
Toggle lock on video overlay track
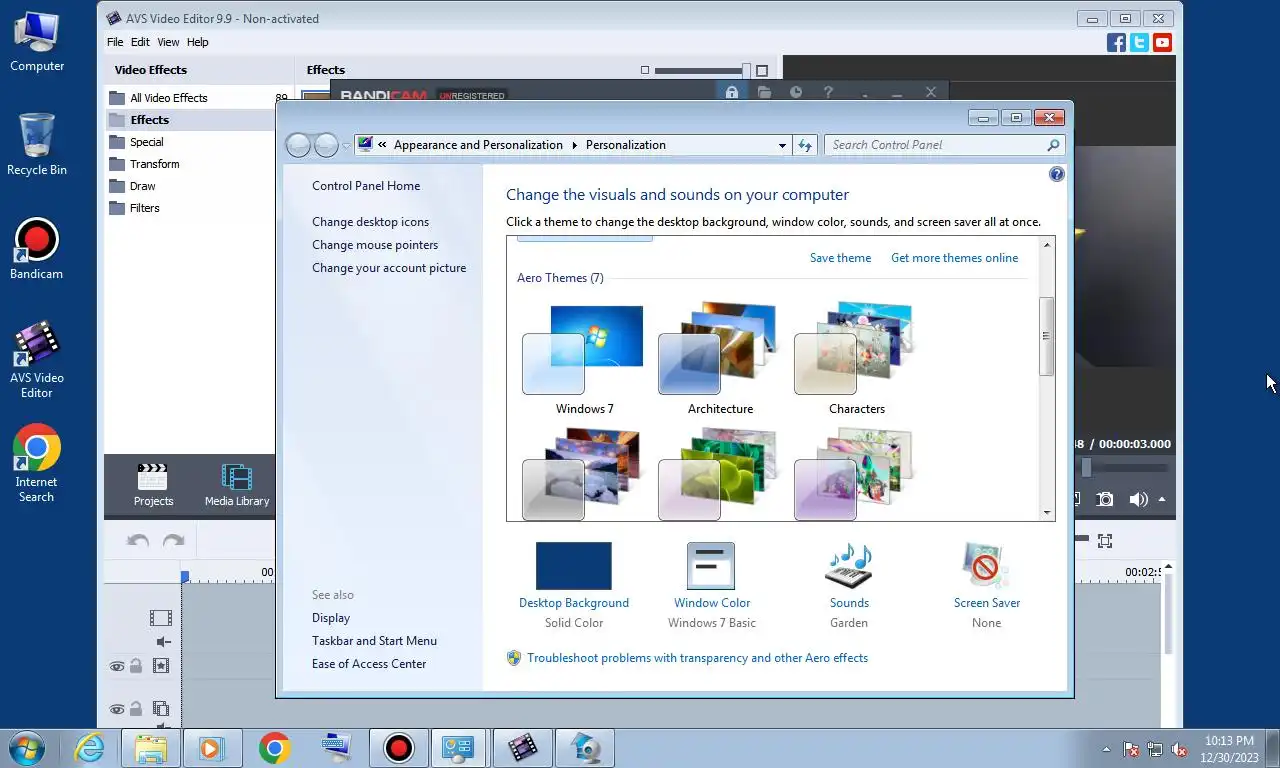[x=136, y=709]
